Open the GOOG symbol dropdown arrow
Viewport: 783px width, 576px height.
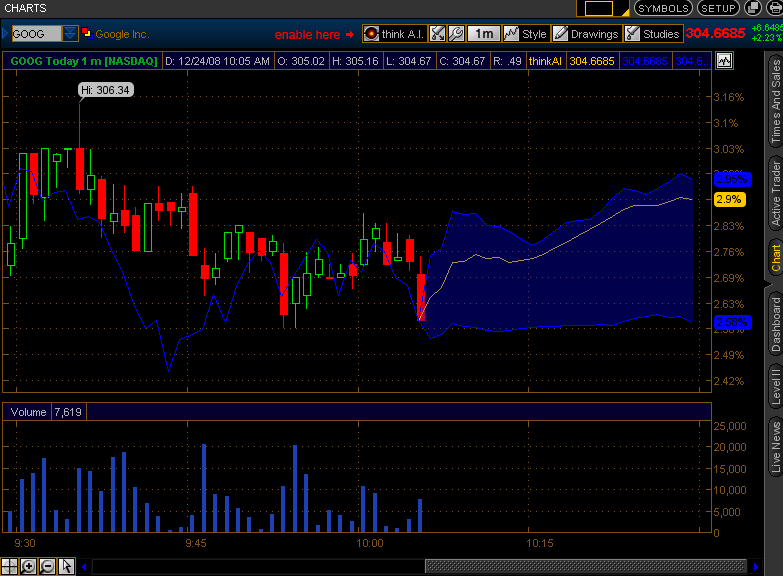point(70,33)
